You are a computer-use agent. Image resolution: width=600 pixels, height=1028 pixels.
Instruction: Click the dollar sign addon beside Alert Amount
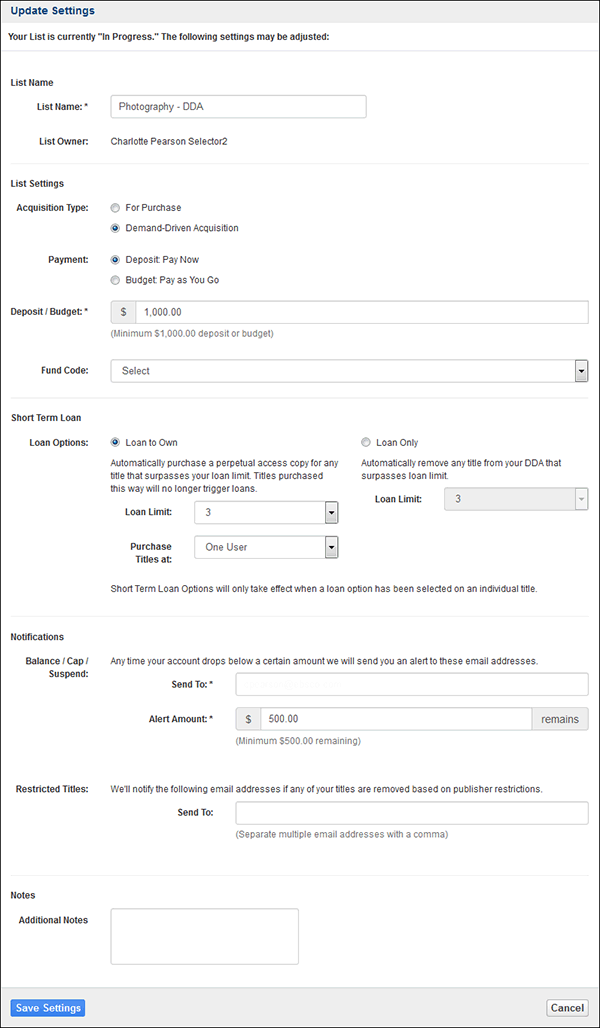point(248,719)
